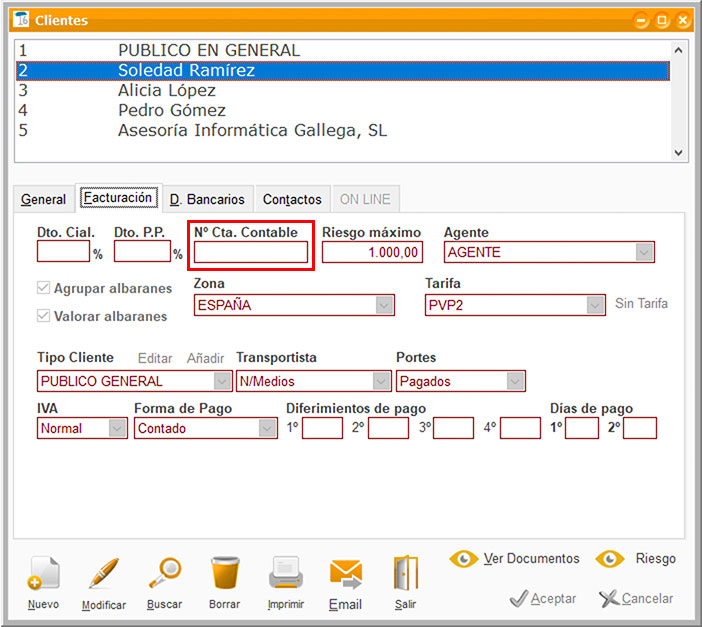Image resolution: width=702 pixels, height=627 pixels.
Task: Click the Buscar magnifier icon
Action: tap(164, 573)
